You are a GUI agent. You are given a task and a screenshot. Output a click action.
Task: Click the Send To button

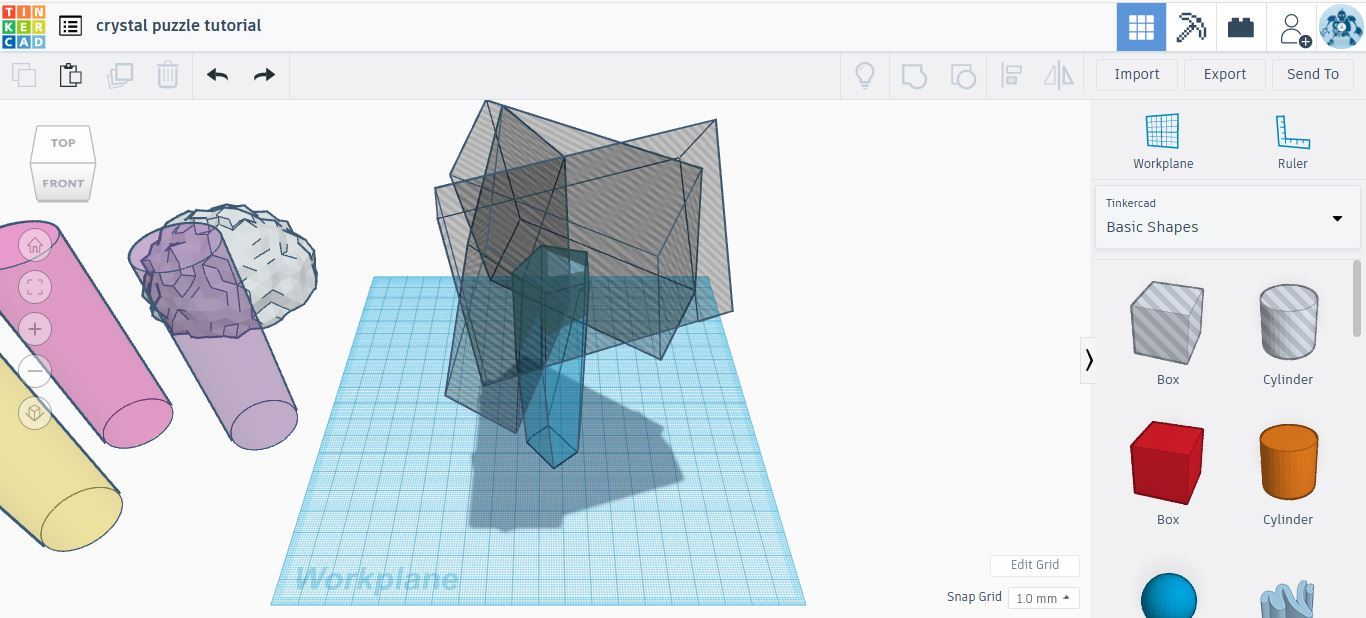point(1313,74)
